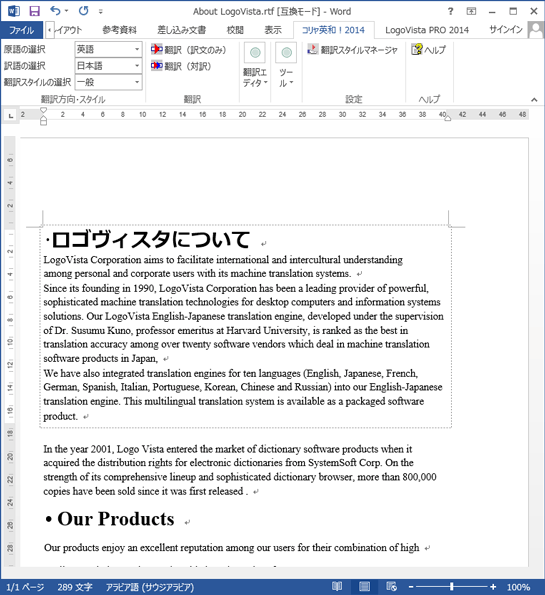545x595 pixels.
Task: Click the Save icon in quick access toolbar
Action: [35, 11]
